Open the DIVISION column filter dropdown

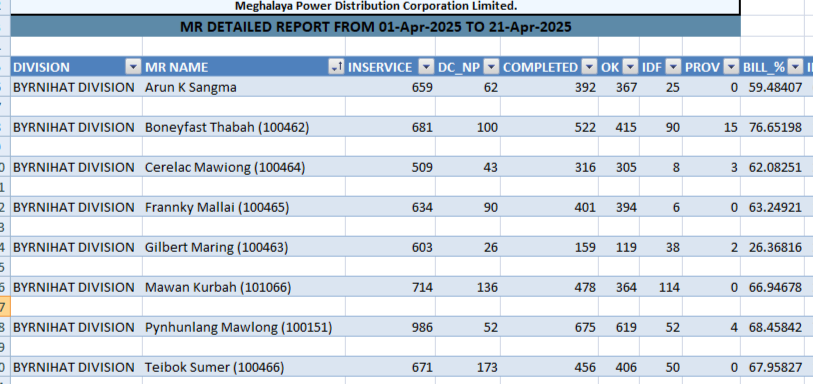pos(134,67)
